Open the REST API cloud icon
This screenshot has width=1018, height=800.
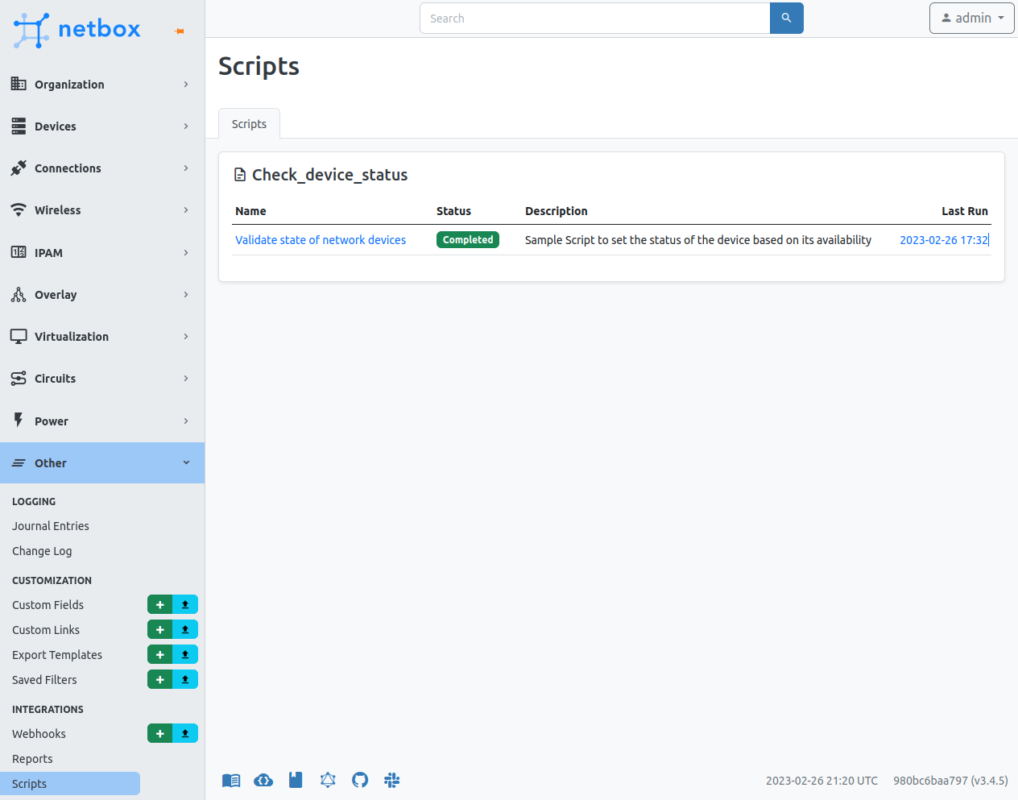coord(263,780)
